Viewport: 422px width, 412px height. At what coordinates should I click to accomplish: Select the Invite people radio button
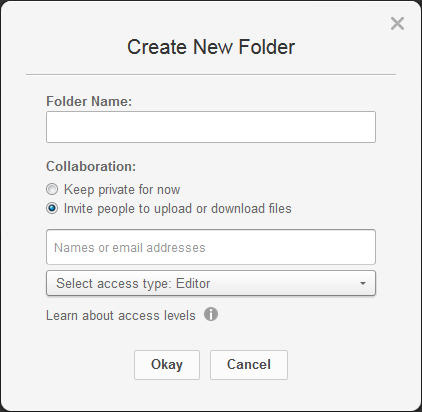(x=52, y=208)
